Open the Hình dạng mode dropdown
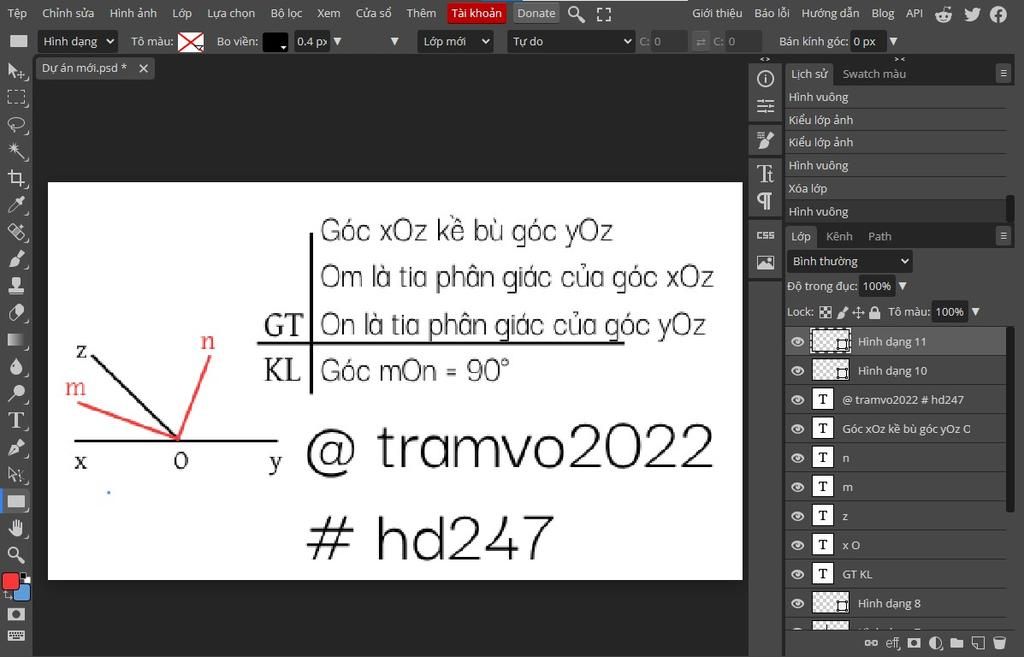The image size is (1024, 657). 78,41
